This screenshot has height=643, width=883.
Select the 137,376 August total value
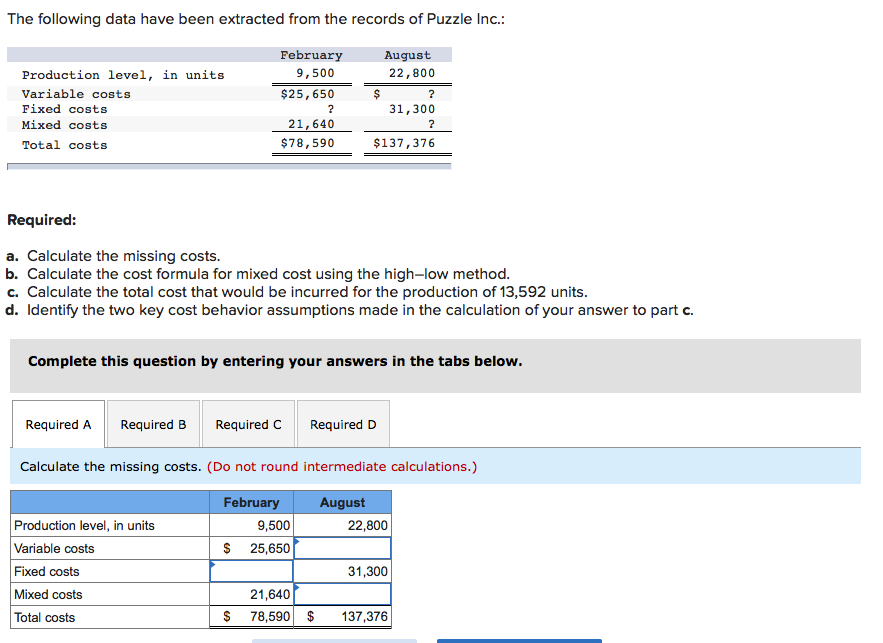pos(357,617)
